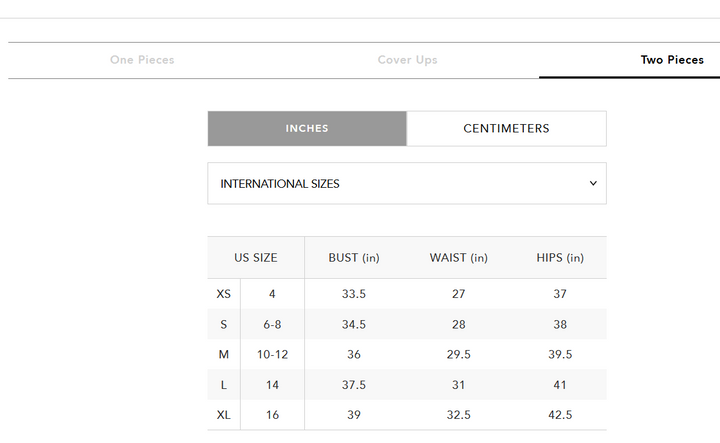Click the US SIZE column header
The image size is (720, 443).
(256, 258)
